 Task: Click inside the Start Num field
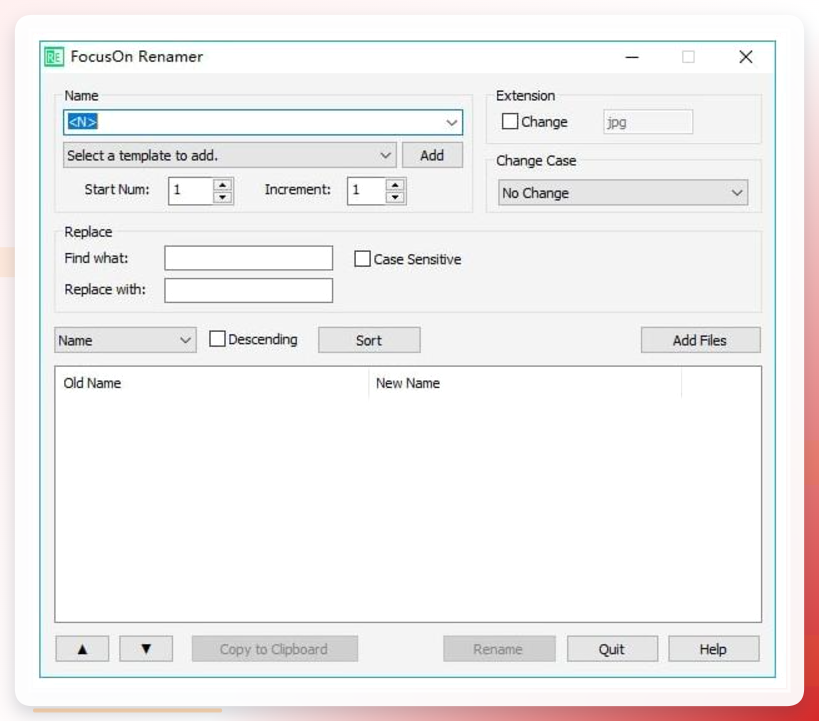pyautogui.click(x=191, y=191)
